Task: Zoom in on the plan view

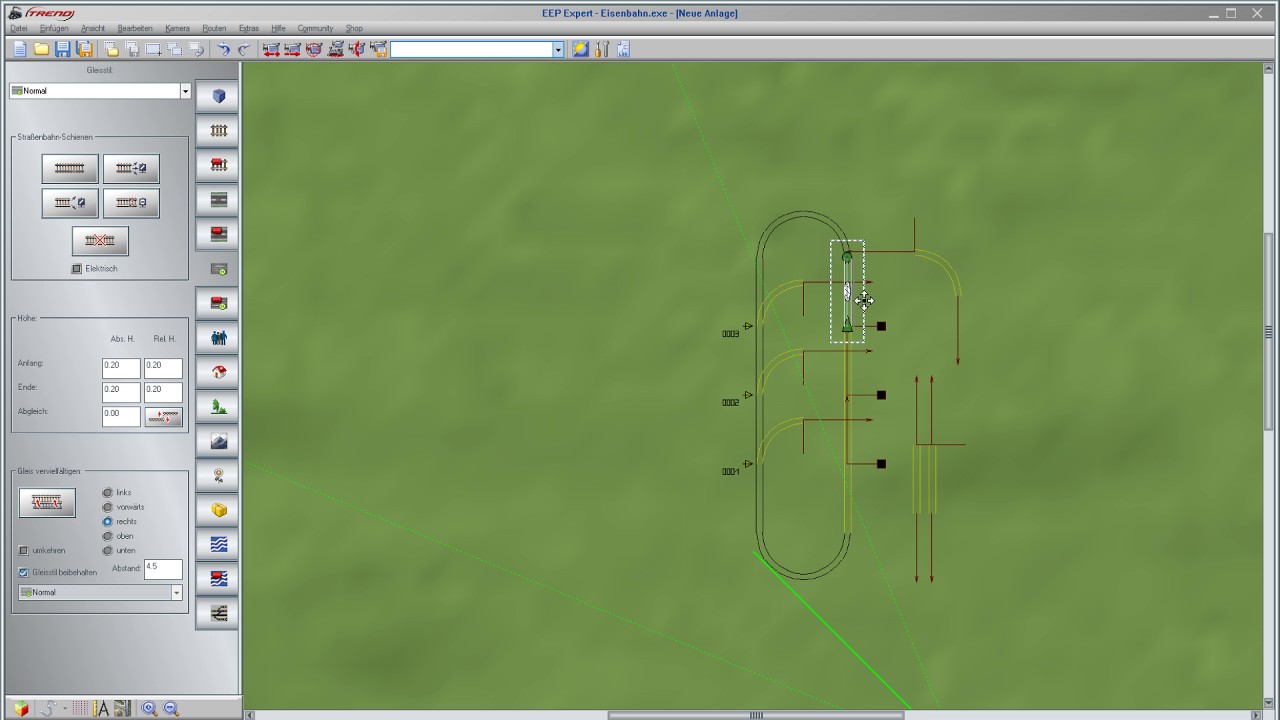Action: 149,709
